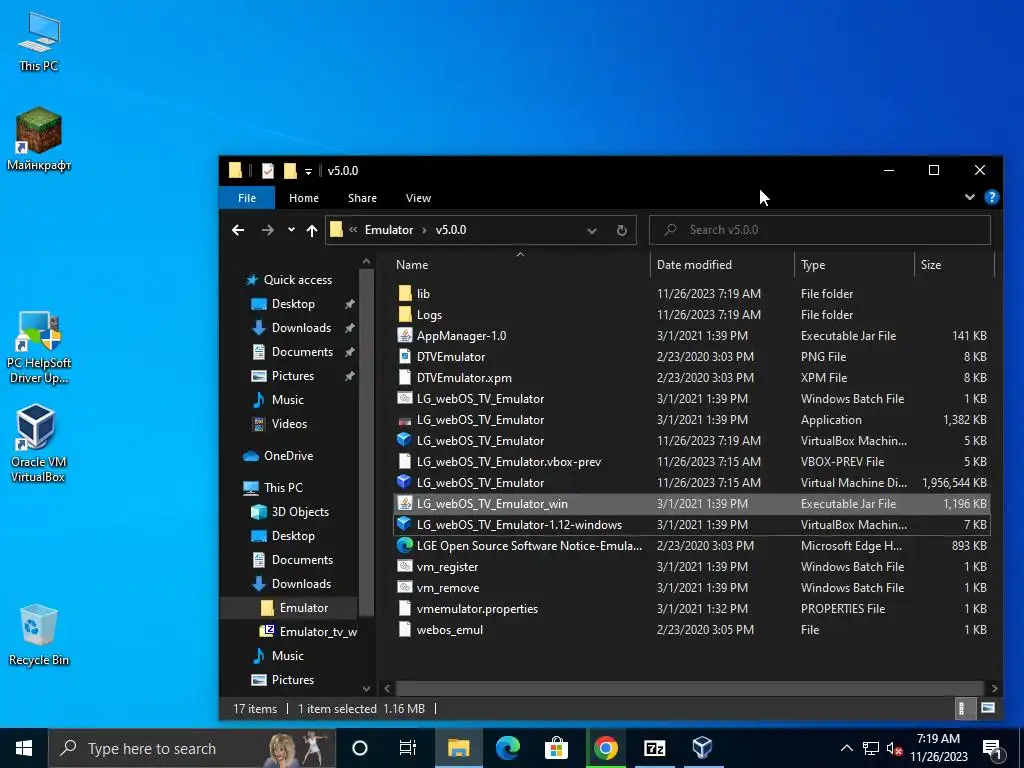Screen dimensions: 1024x768
Task: Open Google Chrome from the taskbar
Action: [x=605, y=748]
